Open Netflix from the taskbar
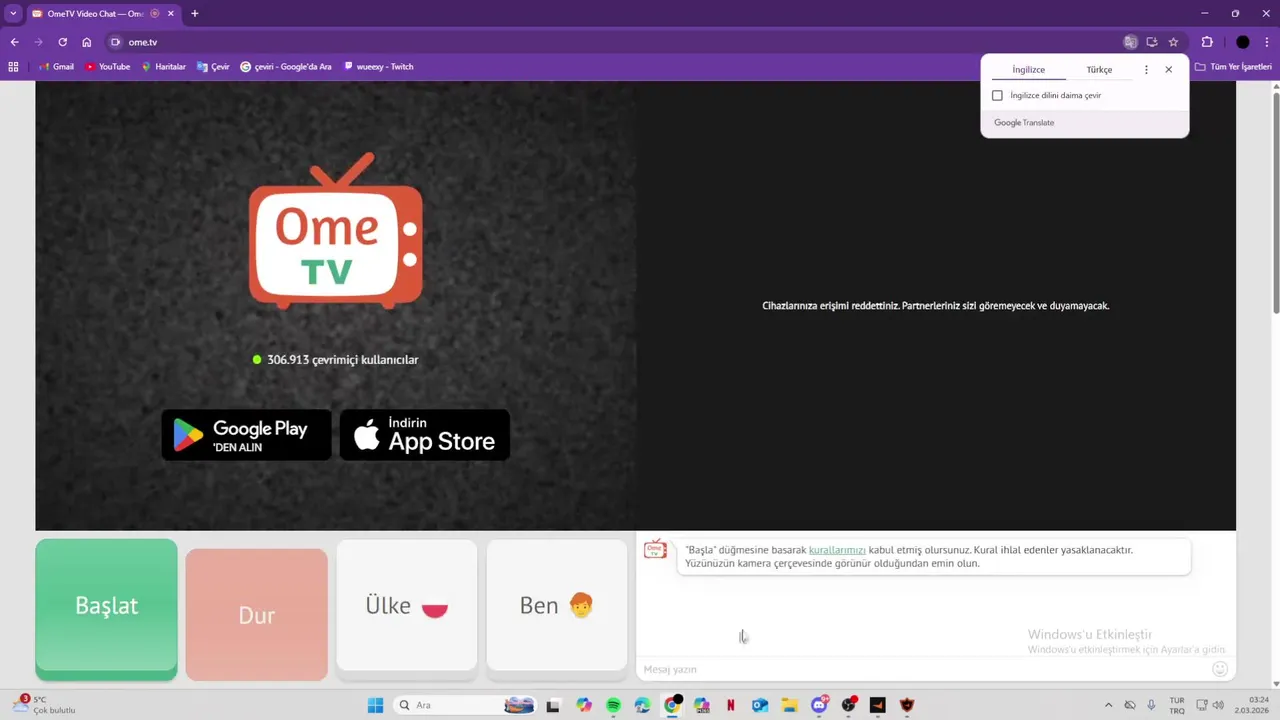 [731, 705]
